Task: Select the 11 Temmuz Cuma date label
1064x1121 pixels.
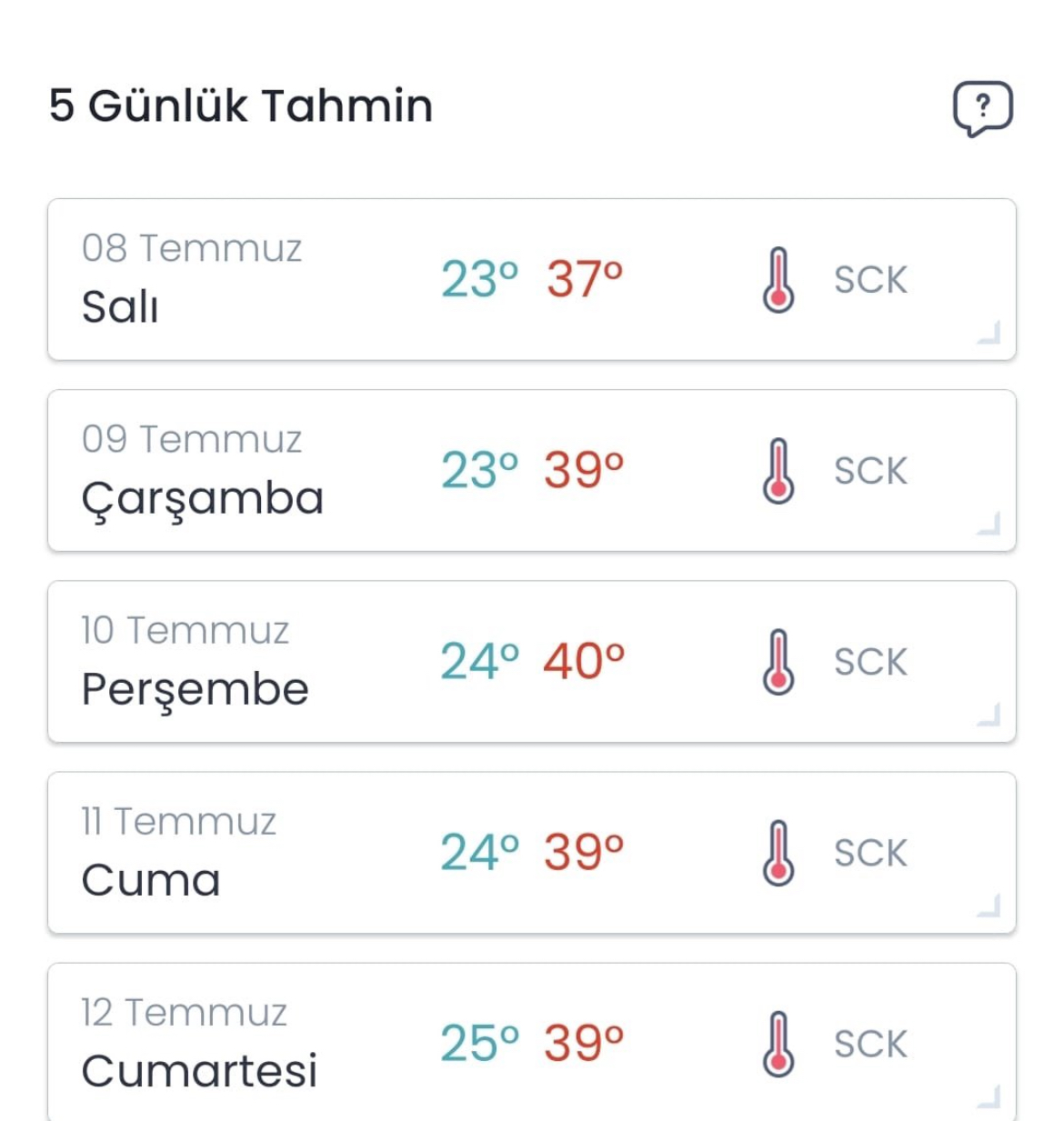Action: point(178,821)
